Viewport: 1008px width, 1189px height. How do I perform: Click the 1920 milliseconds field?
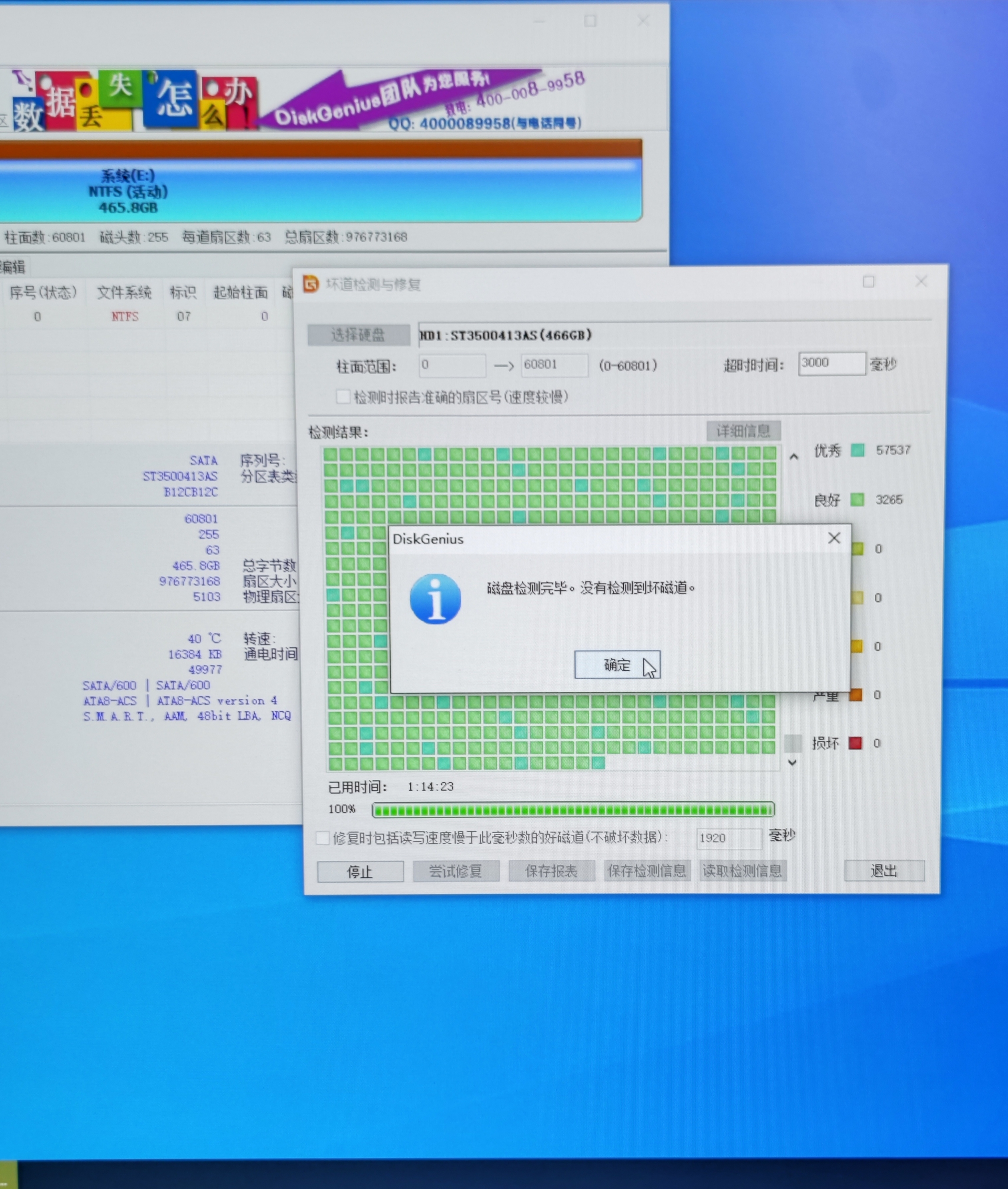coord(729,838)
